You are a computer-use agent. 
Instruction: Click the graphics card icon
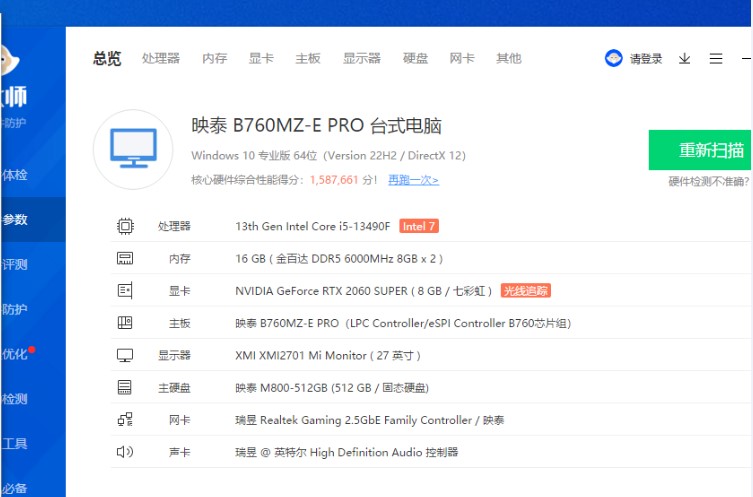(x=125, y=291)
